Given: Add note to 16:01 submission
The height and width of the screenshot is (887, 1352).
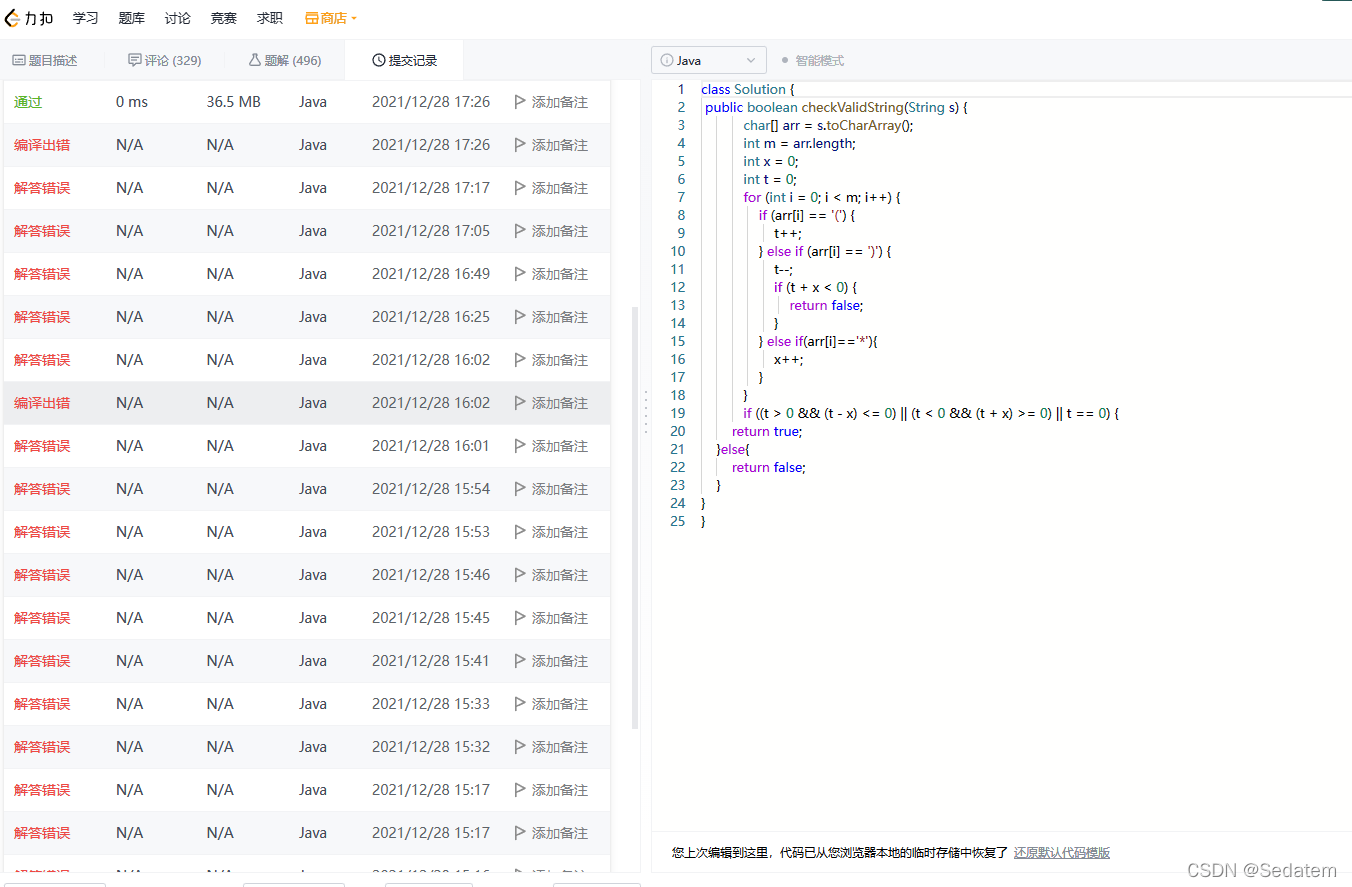Looking at the screenshot, I should pyautogui.click(x=551, y=446).
